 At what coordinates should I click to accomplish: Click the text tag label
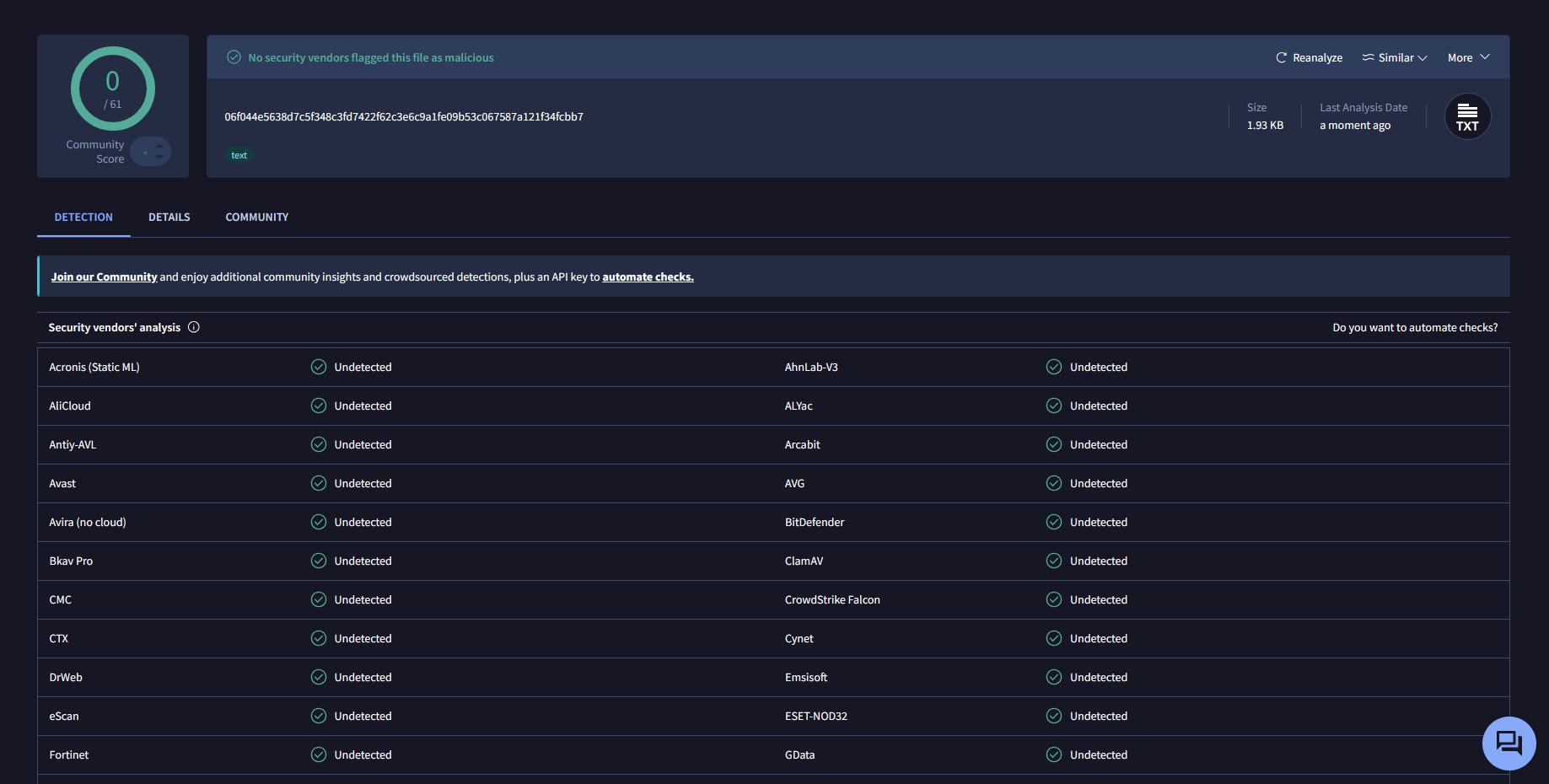click(239, 155)
